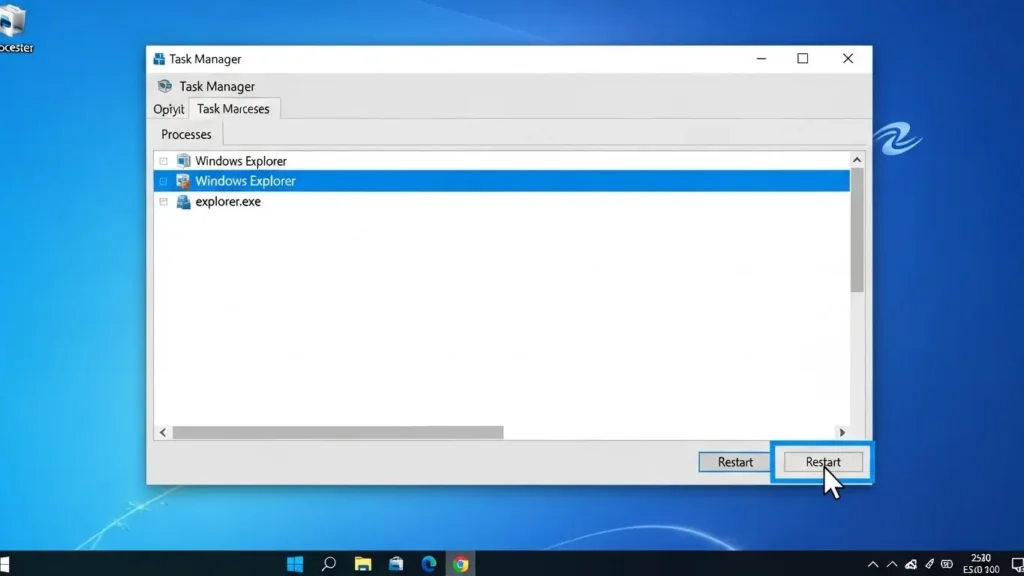1024x576 pixels.
Task: Open Google Chrome from the taskbar
Action: click(x=460, y=564)
